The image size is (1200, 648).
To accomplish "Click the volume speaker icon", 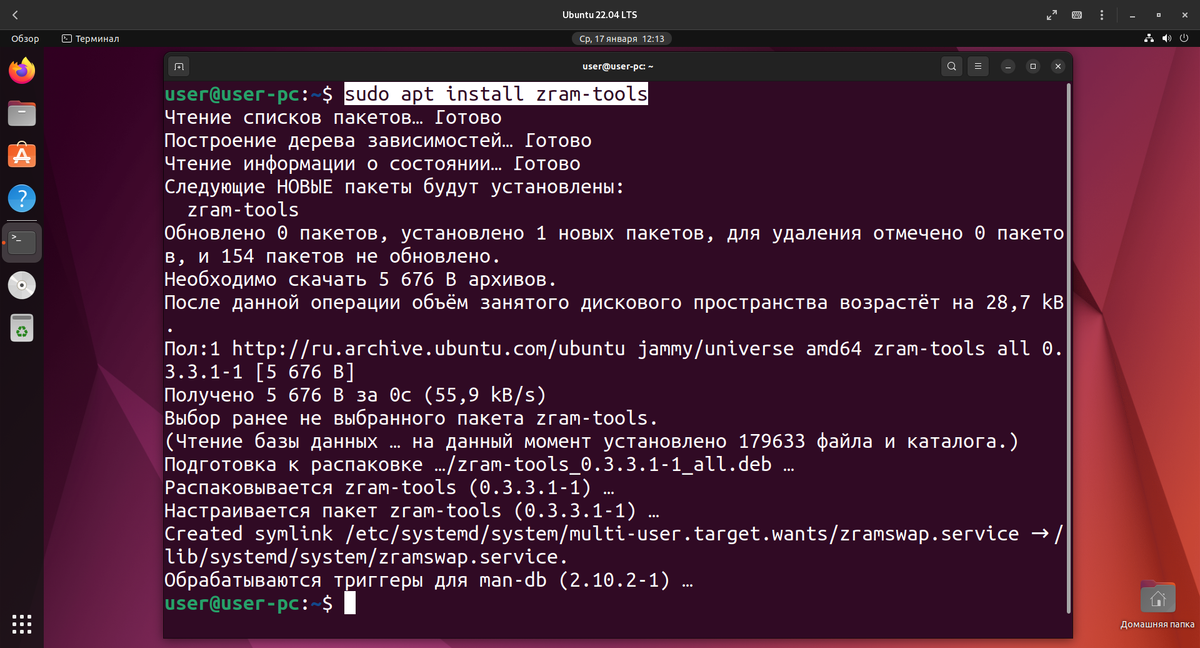I will coord(1166,38).
